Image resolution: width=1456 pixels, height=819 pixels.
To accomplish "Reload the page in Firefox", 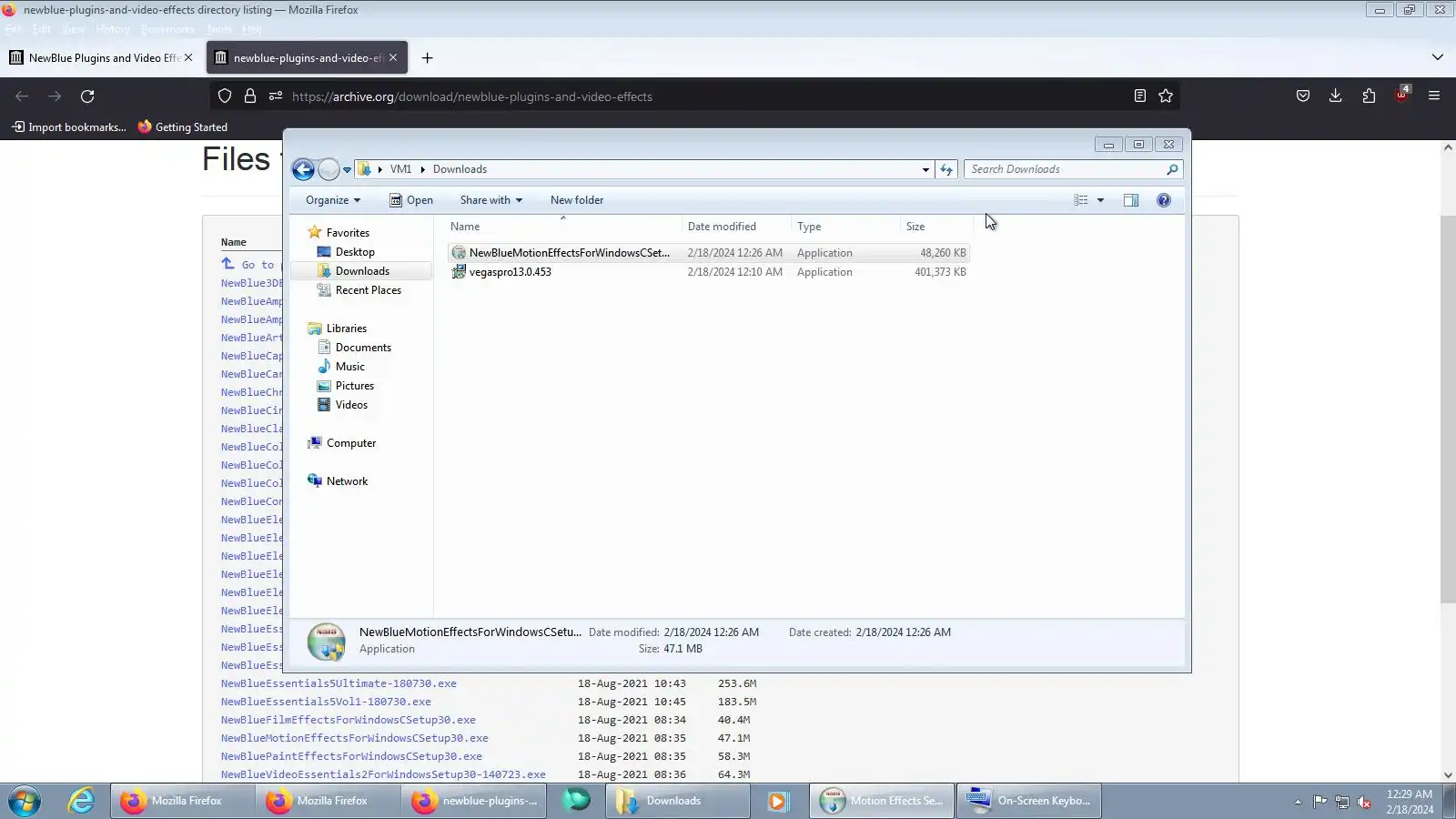I will click(87, 96).
